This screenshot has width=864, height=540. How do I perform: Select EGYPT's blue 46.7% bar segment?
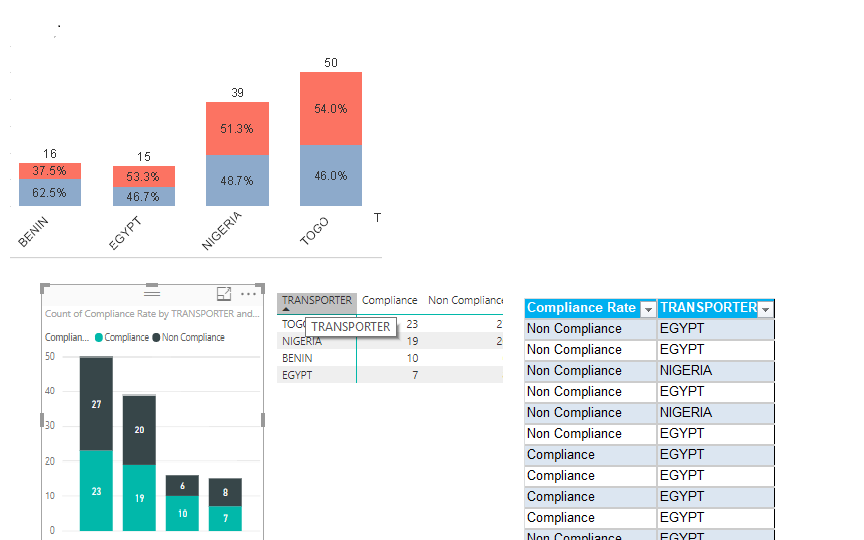click(144, 196)
